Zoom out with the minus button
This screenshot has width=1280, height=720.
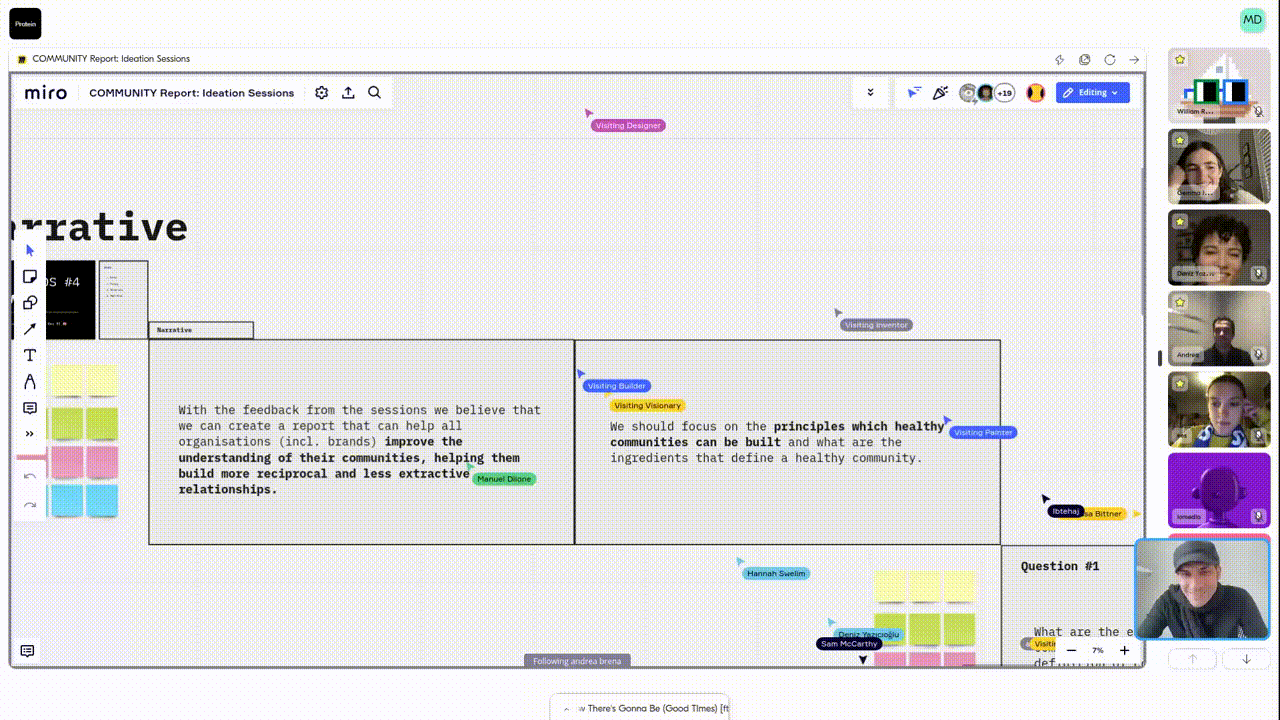click(x=1071, y=650)
